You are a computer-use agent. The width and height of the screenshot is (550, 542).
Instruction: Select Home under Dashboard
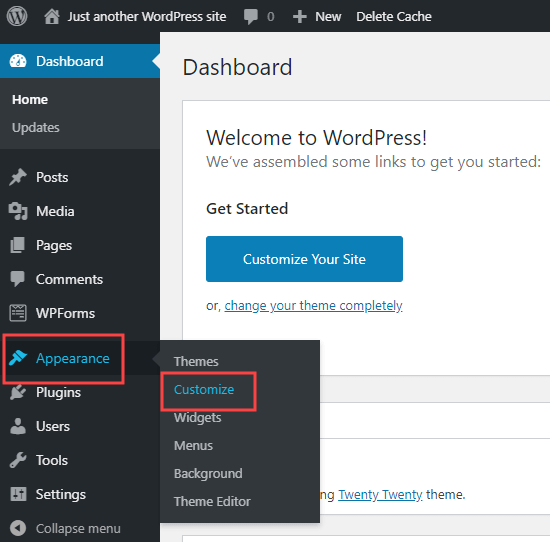coord(30,100)
